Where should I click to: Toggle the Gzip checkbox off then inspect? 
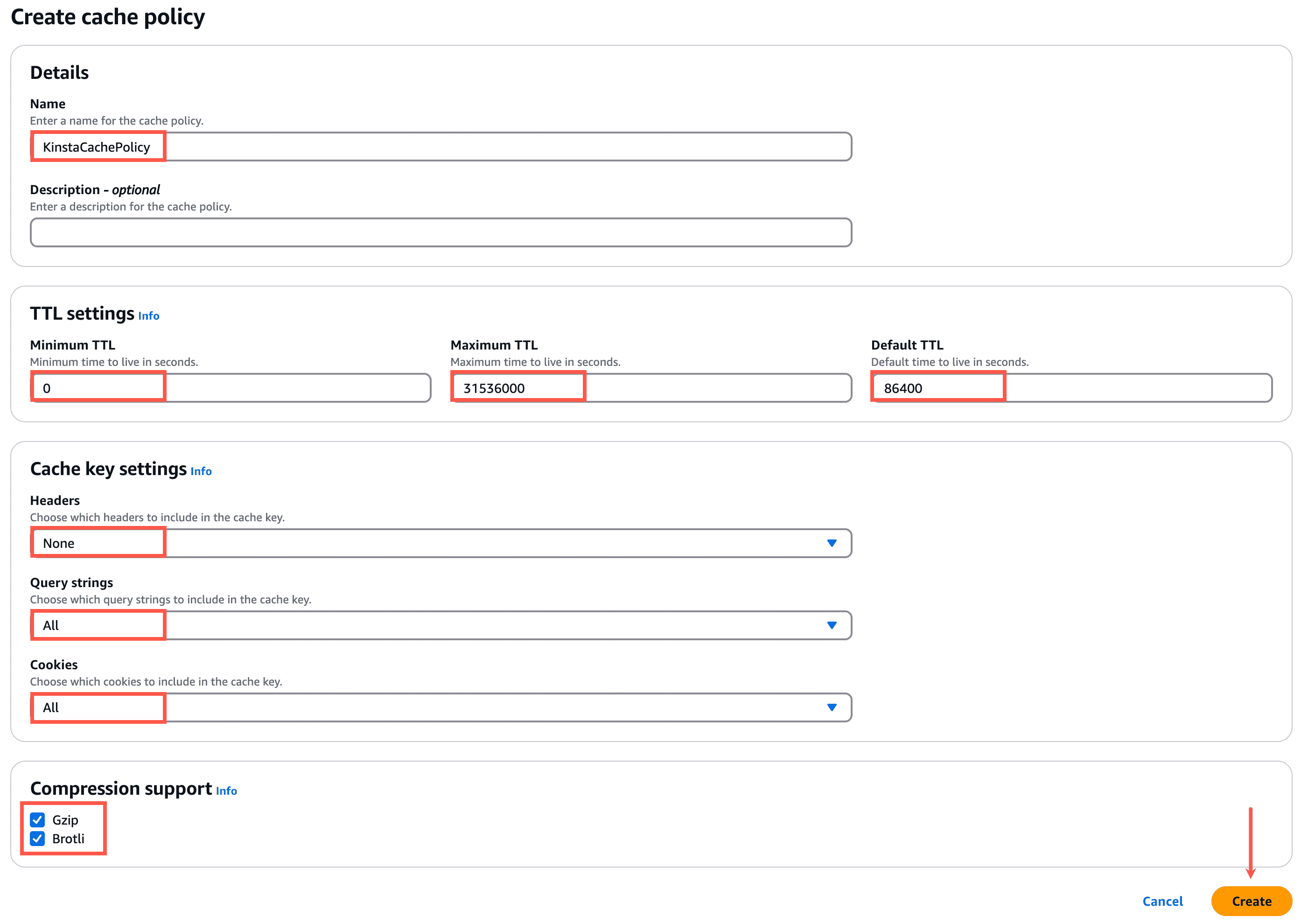[x=37, y=820]
